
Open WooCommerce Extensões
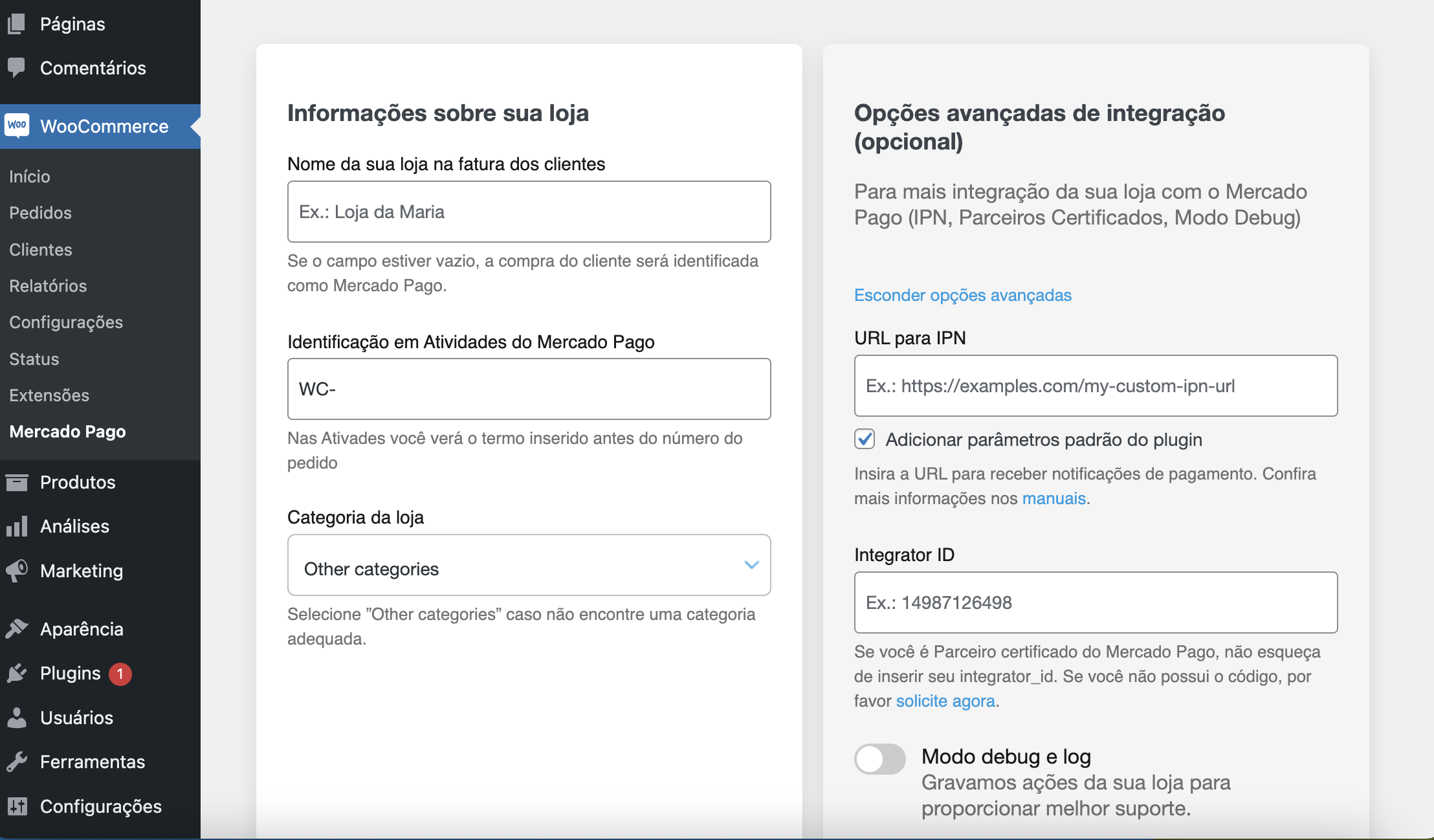[49, 395]
